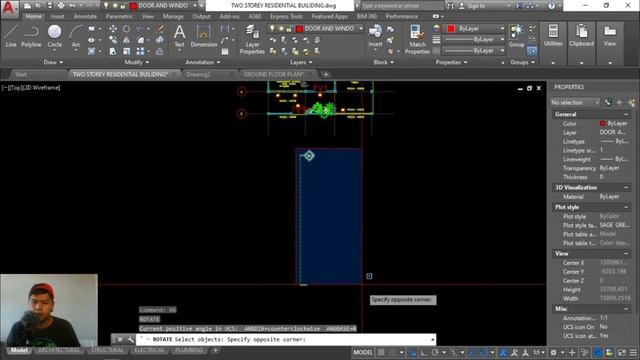640x360 pixels.
Task: Open the Home ribbon tab
Action: [33, 16]
